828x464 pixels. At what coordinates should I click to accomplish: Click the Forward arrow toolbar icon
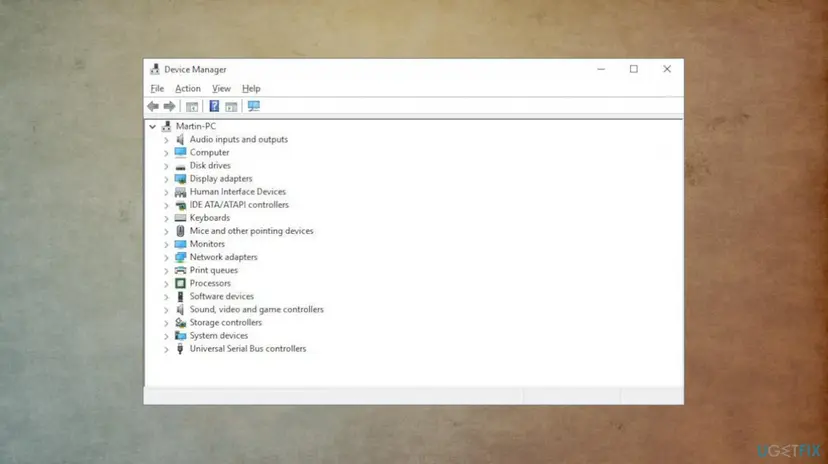pyautogui.click(x=170, y=107)
